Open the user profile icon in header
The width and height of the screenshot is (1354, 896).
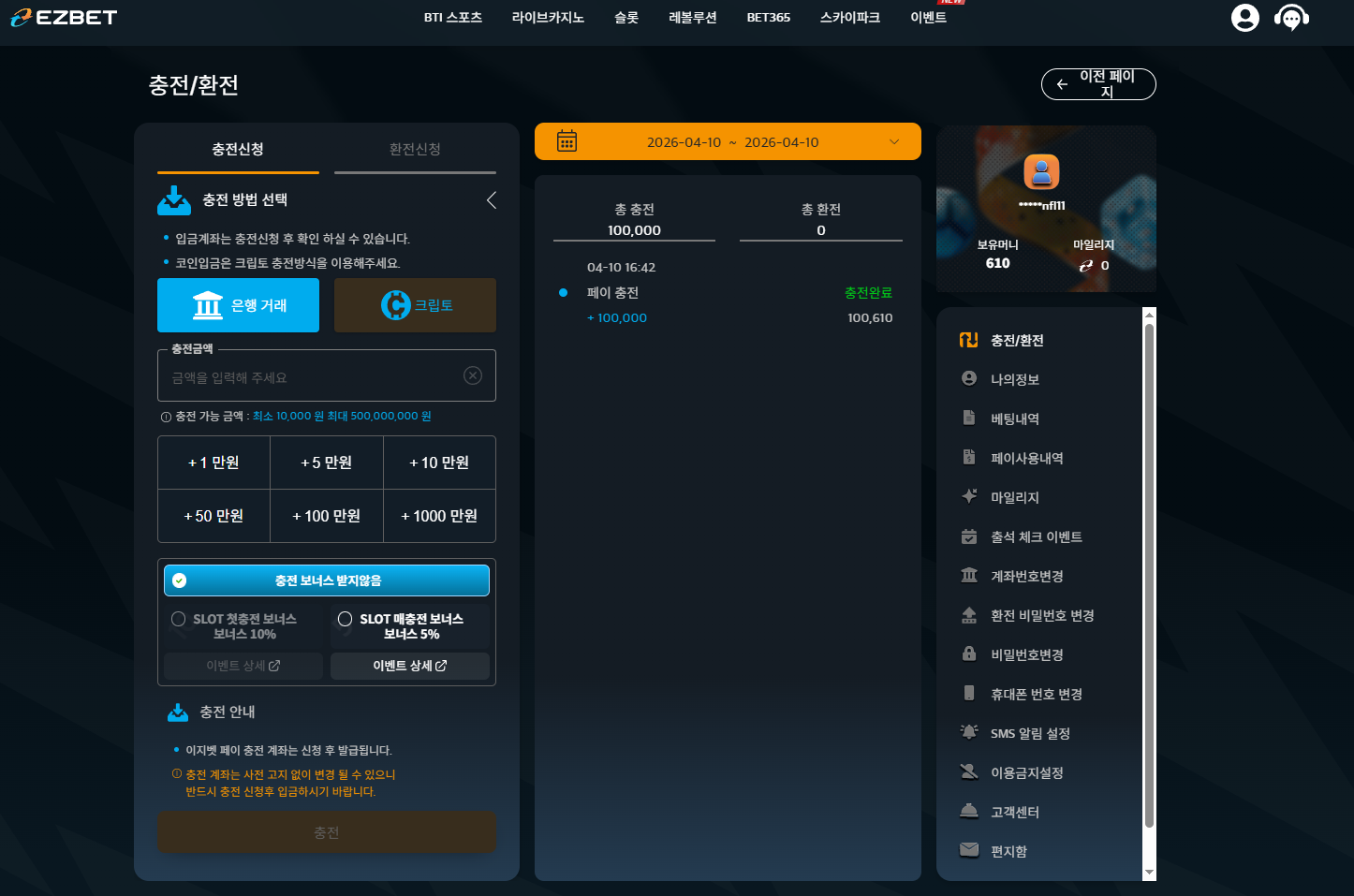[x=1244, y=17]
